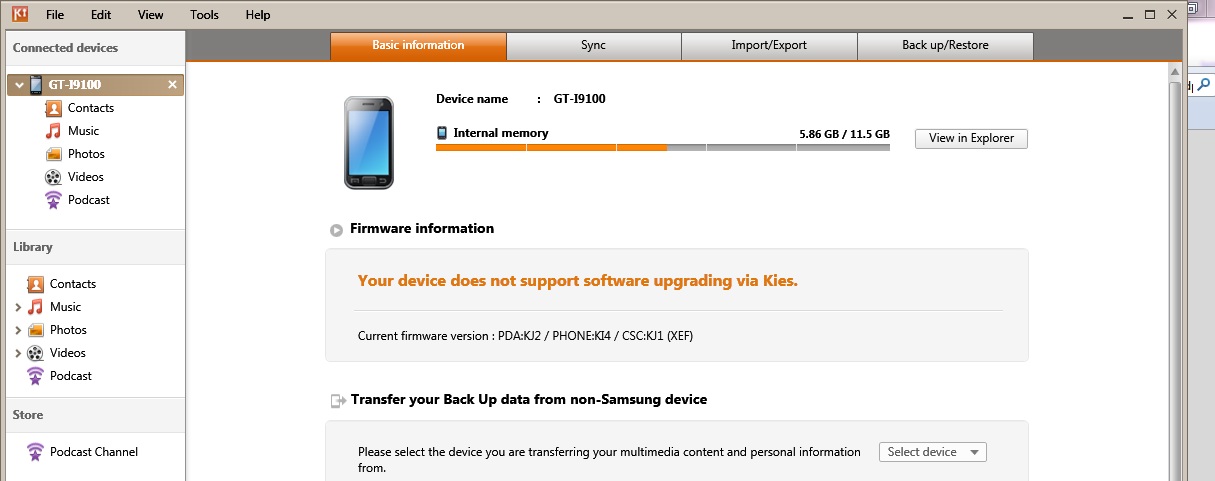Switch to the Sync tab
1215x481 pixels.
coord(593,45)
